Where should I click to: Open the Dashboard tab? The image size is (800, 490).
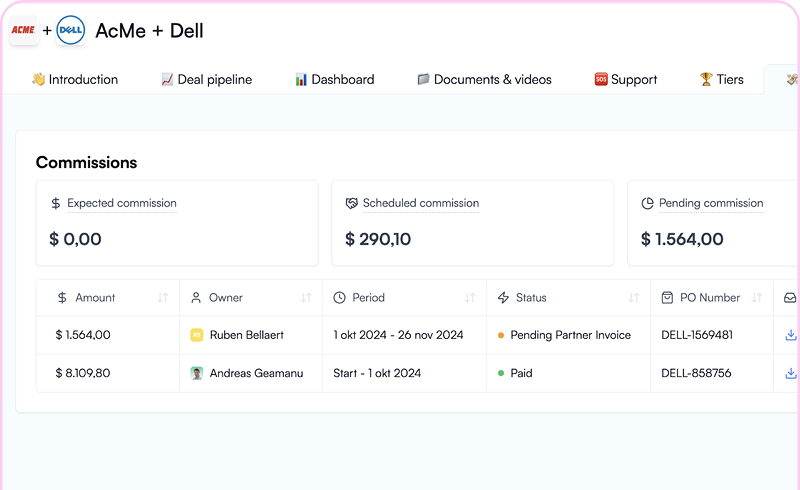click(x=335, y=80)
